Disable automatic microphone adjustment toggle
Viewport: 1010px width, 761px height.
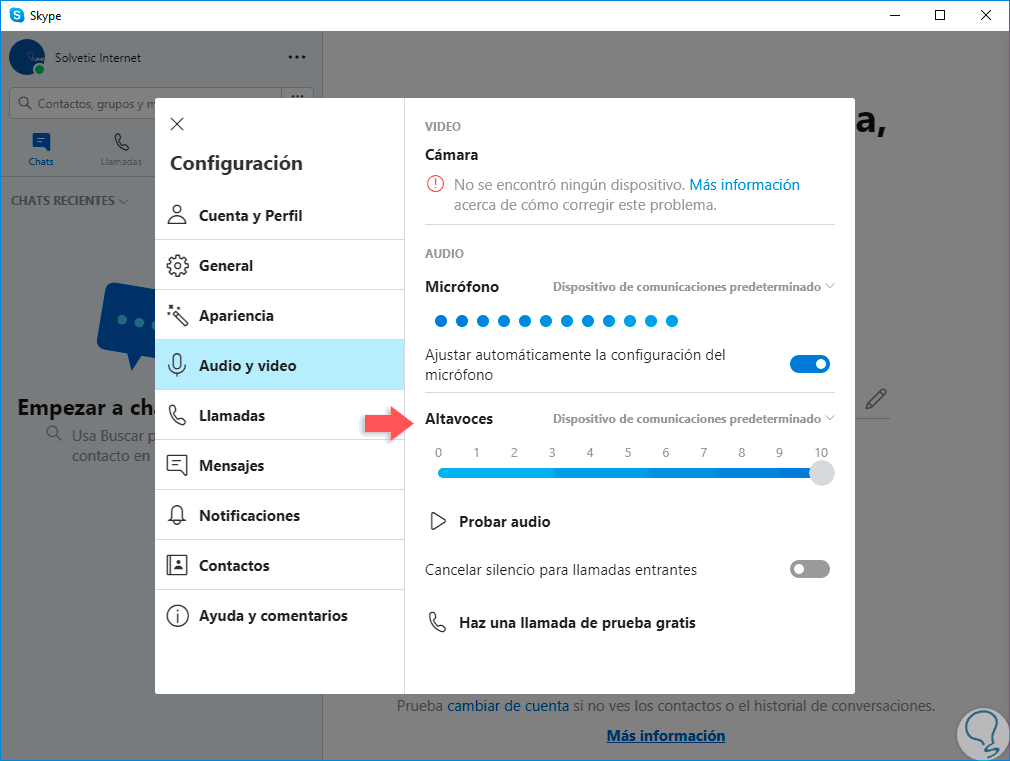[x=810, y=364]
